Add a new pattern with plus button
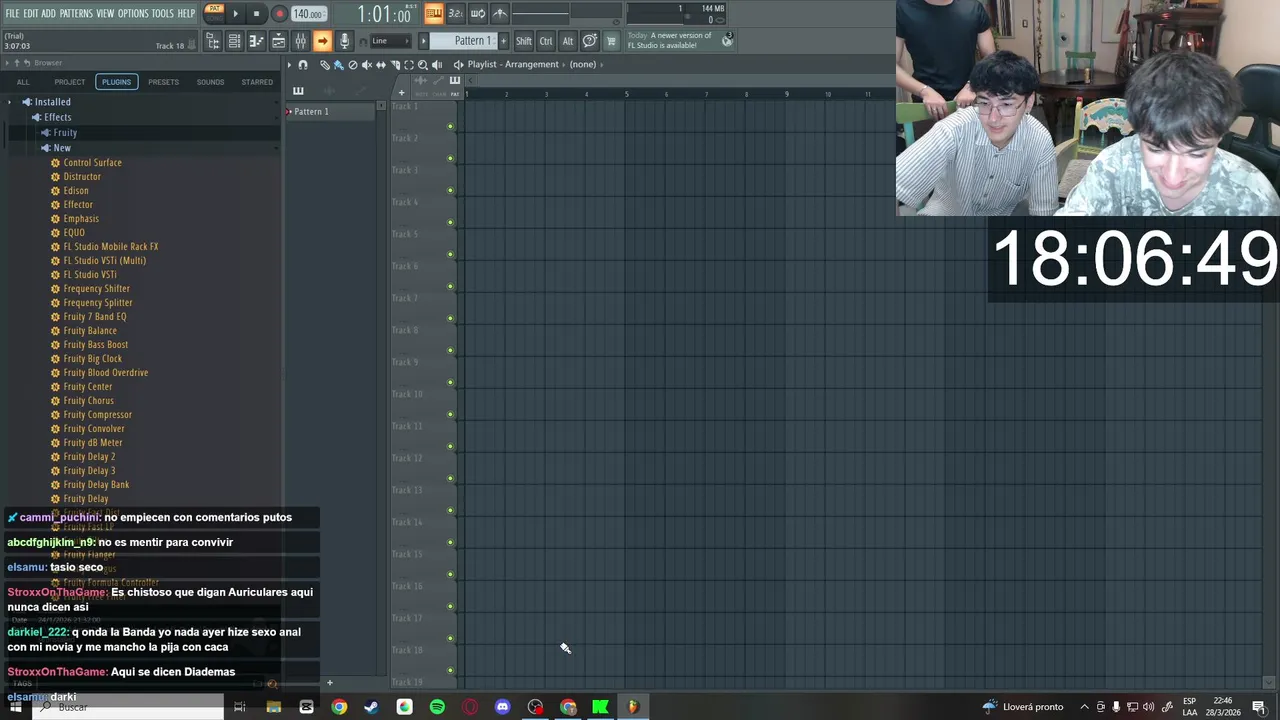Viewport: 1280px width, 720px height. click(x=503, y=41)
